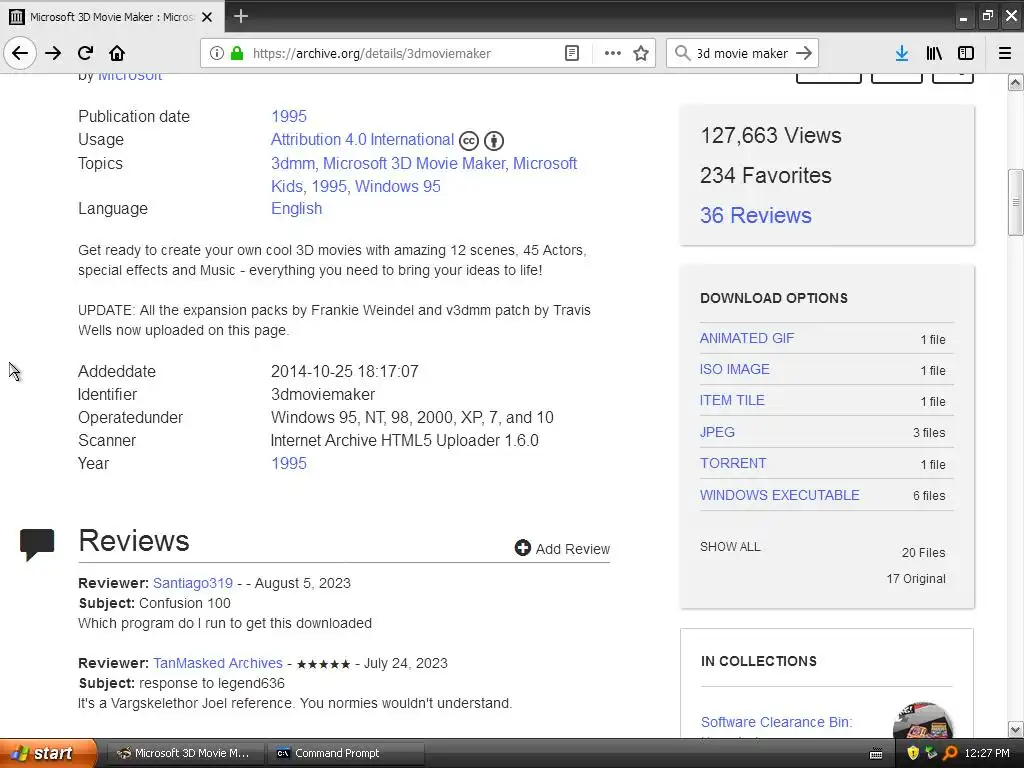Open the 1995 Year link
Viewport: 1024px width, 768px height.
[x=289, y=463]
